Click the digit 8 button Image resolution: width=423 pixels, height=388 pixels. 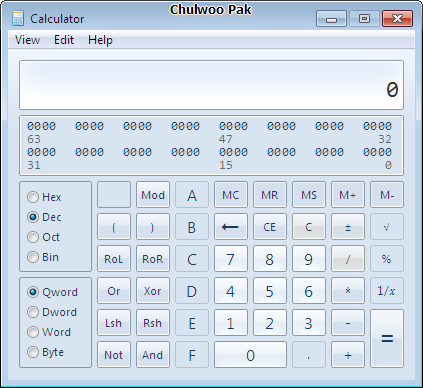(270, 259)
